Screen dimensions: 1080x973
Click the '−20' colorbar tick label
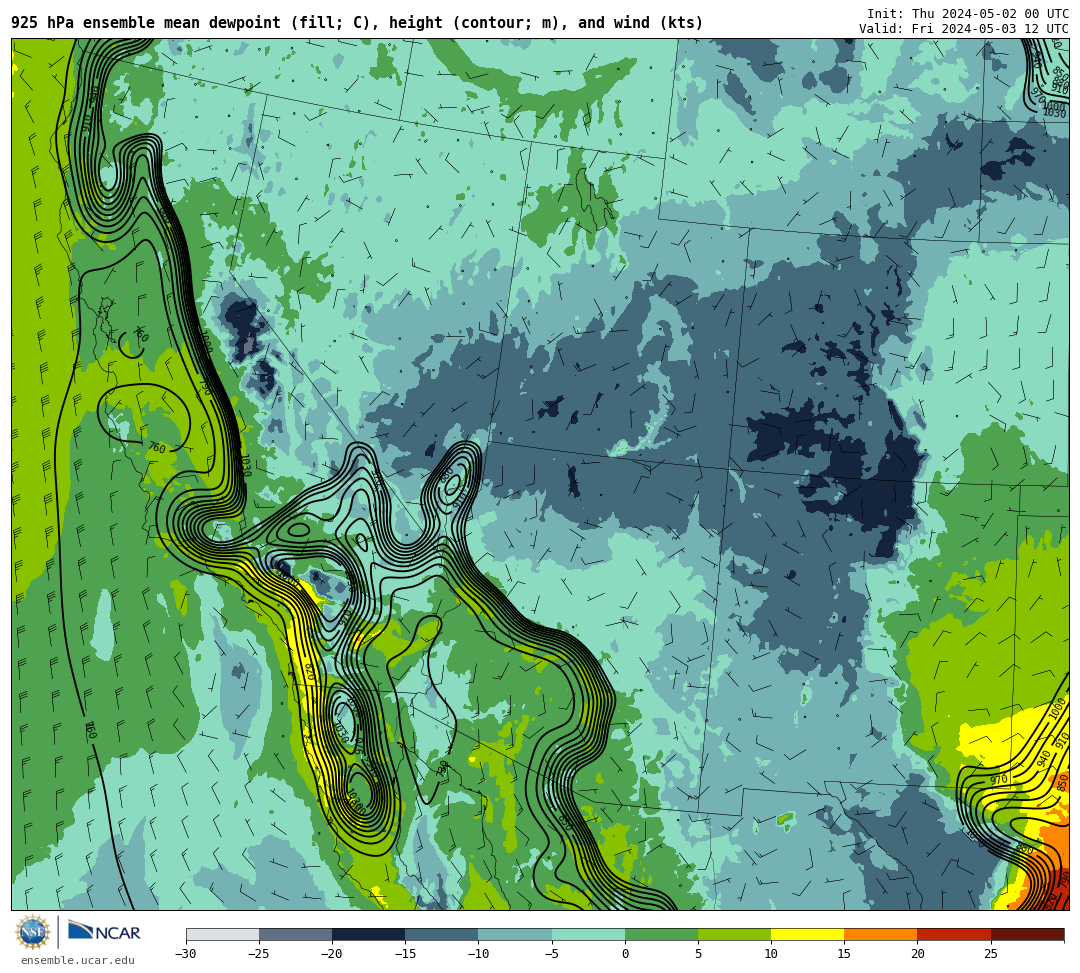[332, 954]
